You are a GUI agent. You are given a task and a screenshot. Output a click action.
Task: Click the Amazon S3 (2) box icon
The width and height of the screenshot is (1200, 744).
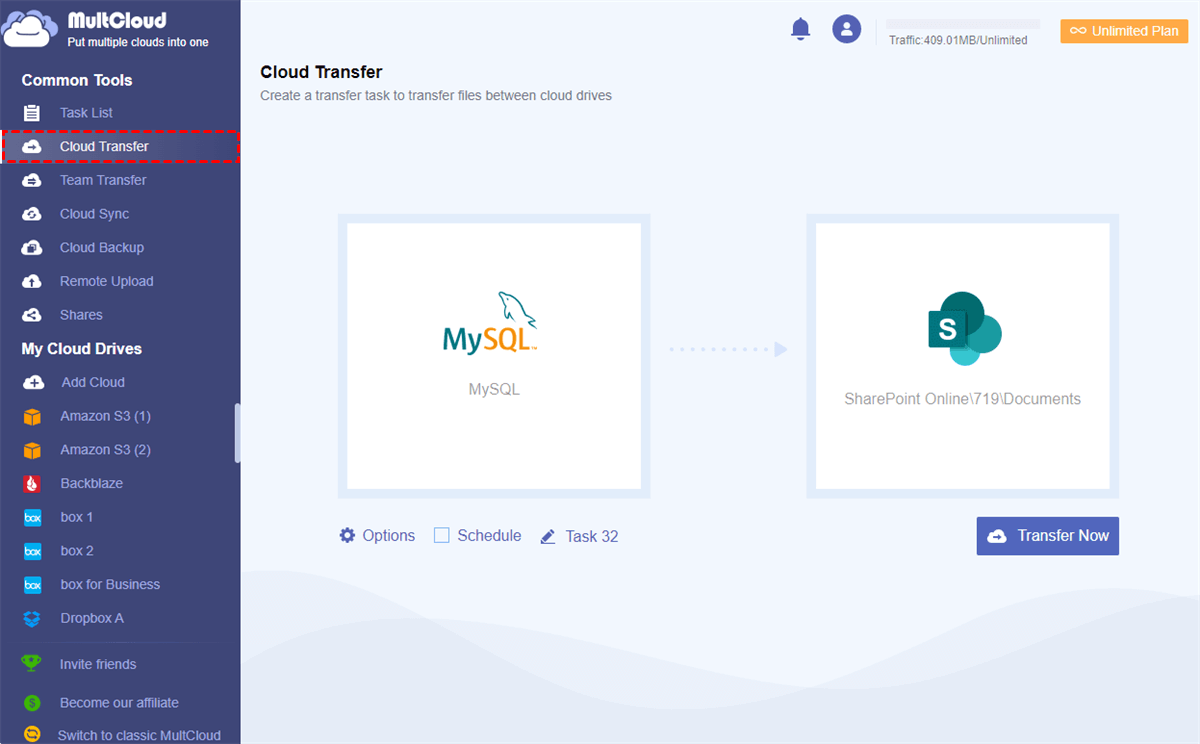click(x=33, y=450)
